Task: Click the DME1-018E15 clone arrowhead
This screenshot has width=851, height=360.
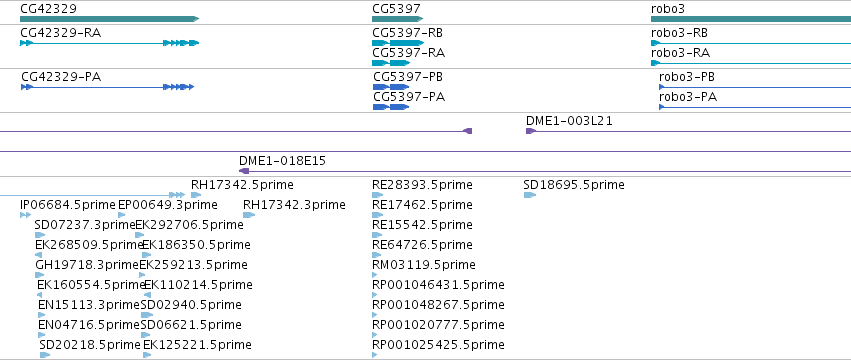Action: point(244,171)
